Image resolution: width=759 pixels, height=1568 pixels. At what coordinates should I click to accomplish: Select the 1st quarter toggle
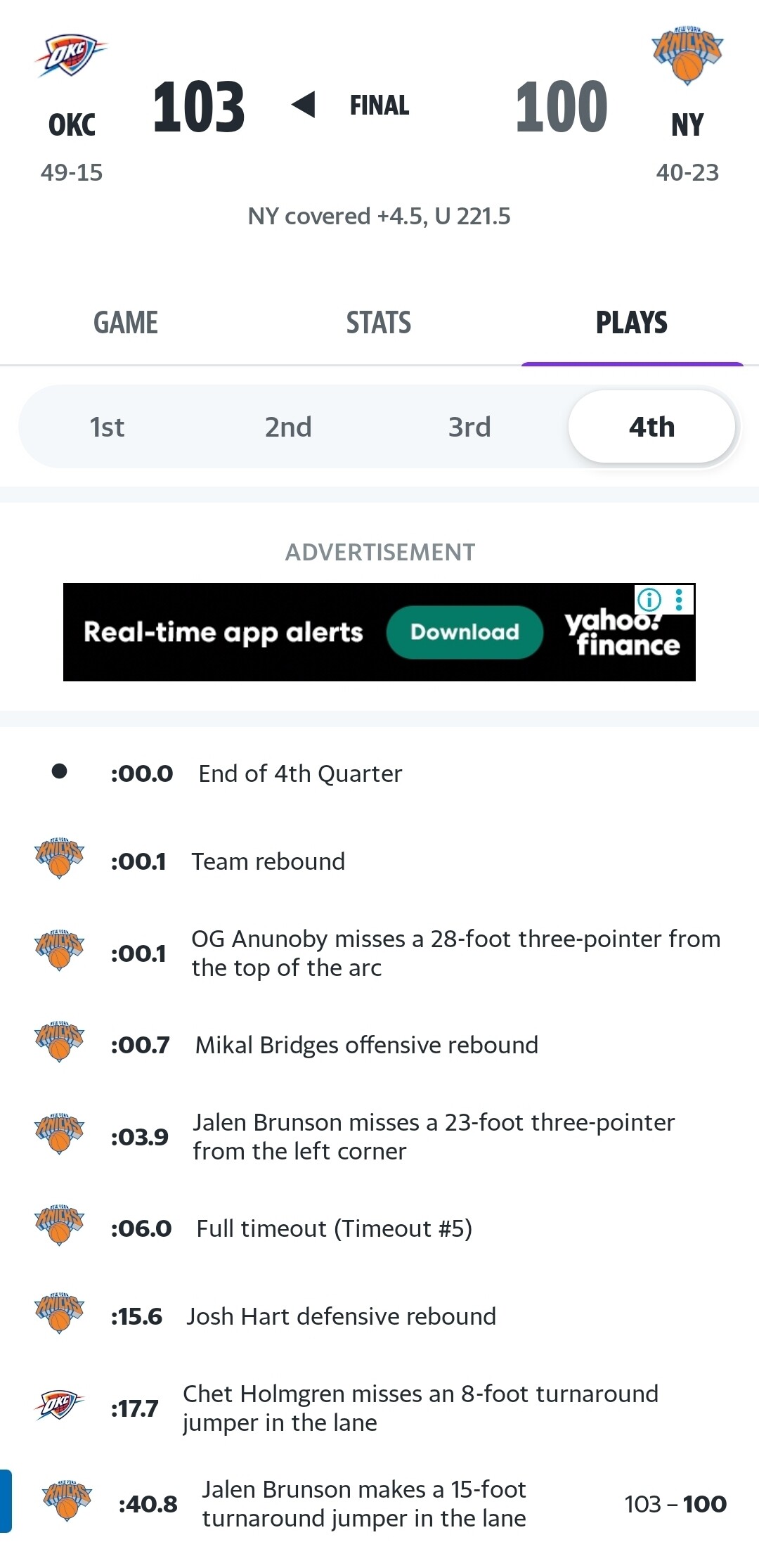point(107,427)
